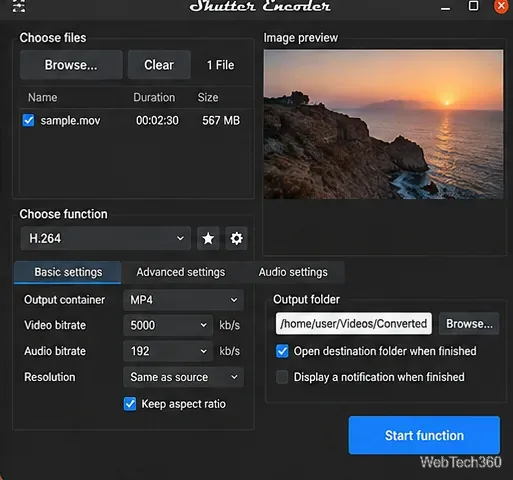Click the Duration column header
513x480 pixels.
(x=154, y=98)
